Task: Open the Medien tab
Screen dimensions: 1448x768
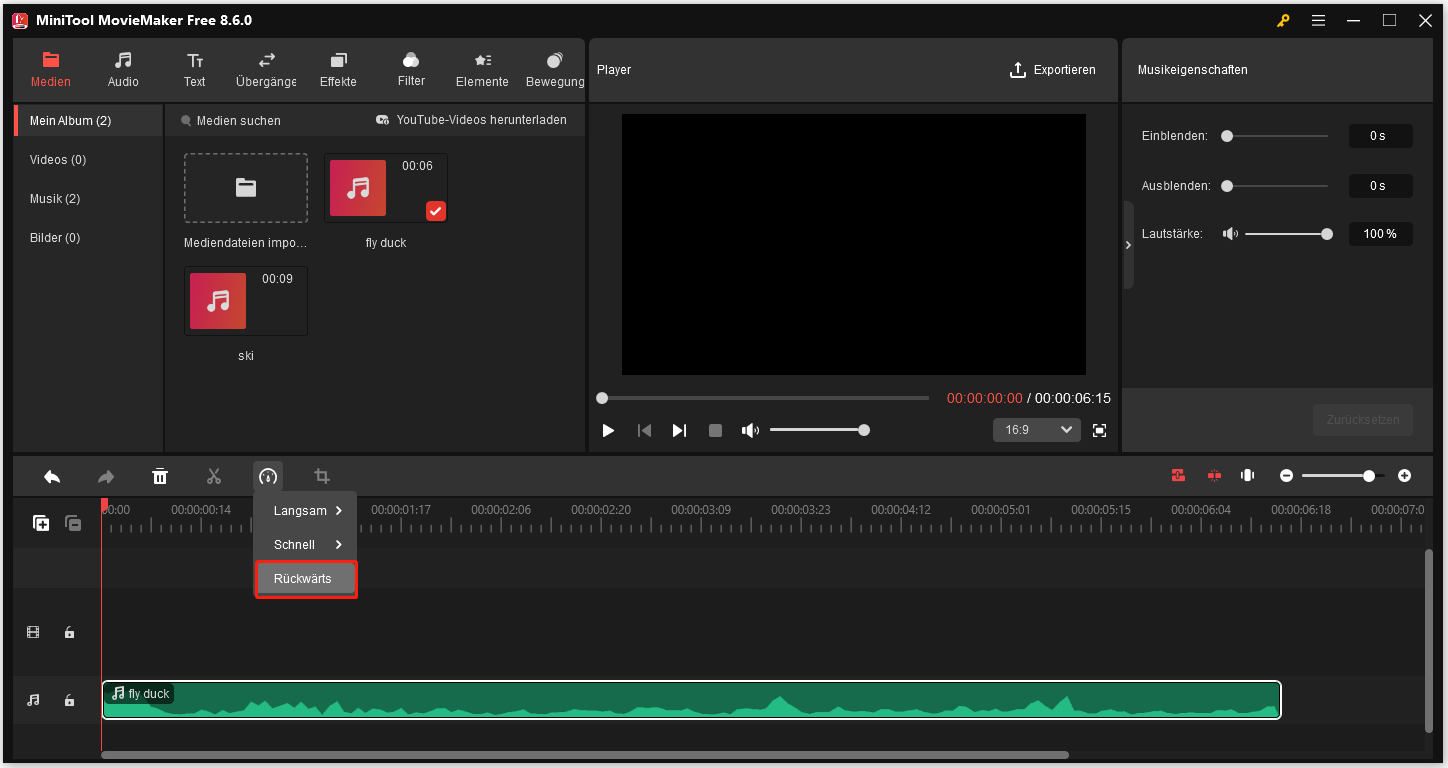Action: coord(50,70)
